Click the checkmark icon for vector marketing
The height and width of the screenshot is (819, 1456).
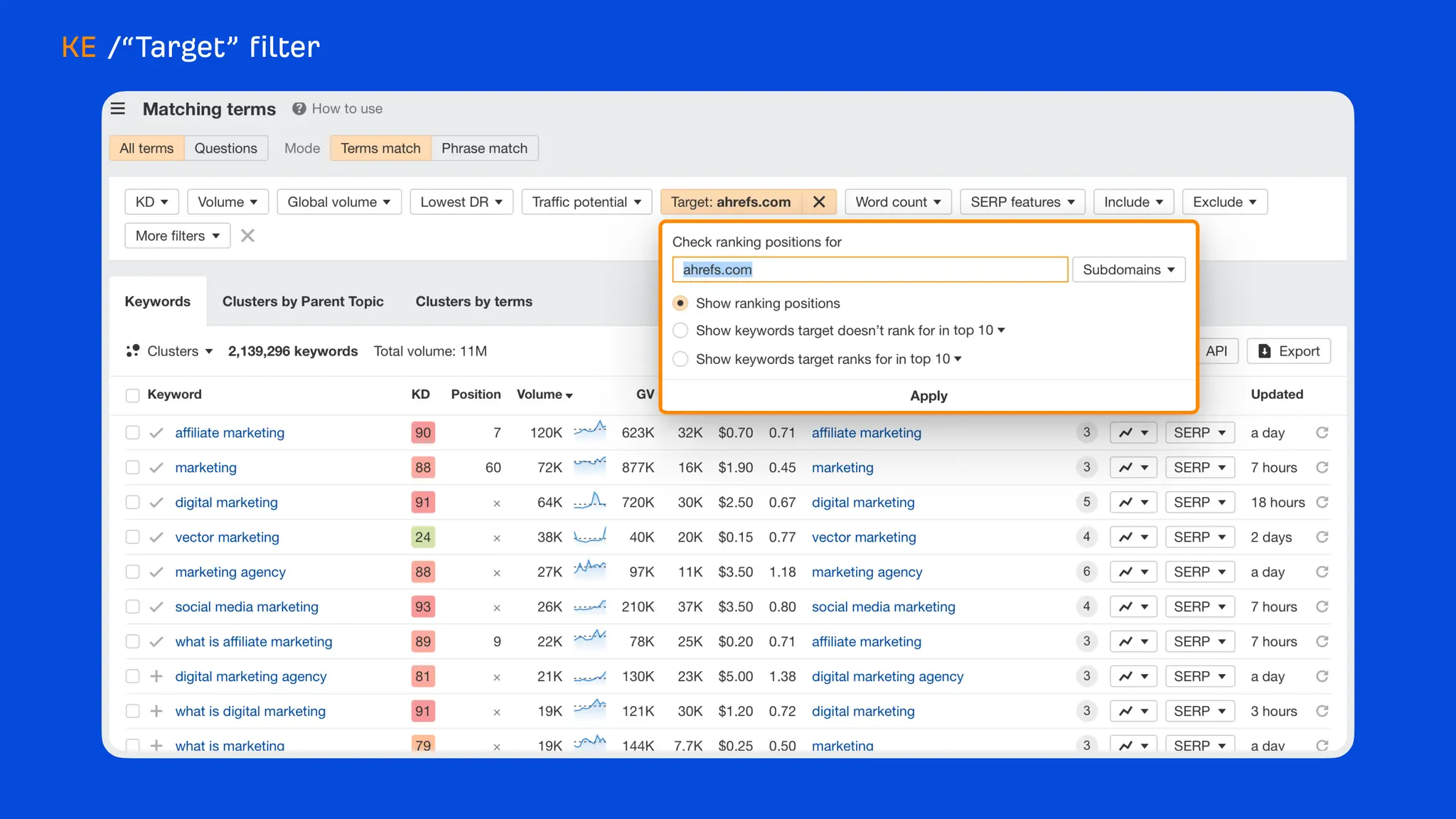click(156, 537)
